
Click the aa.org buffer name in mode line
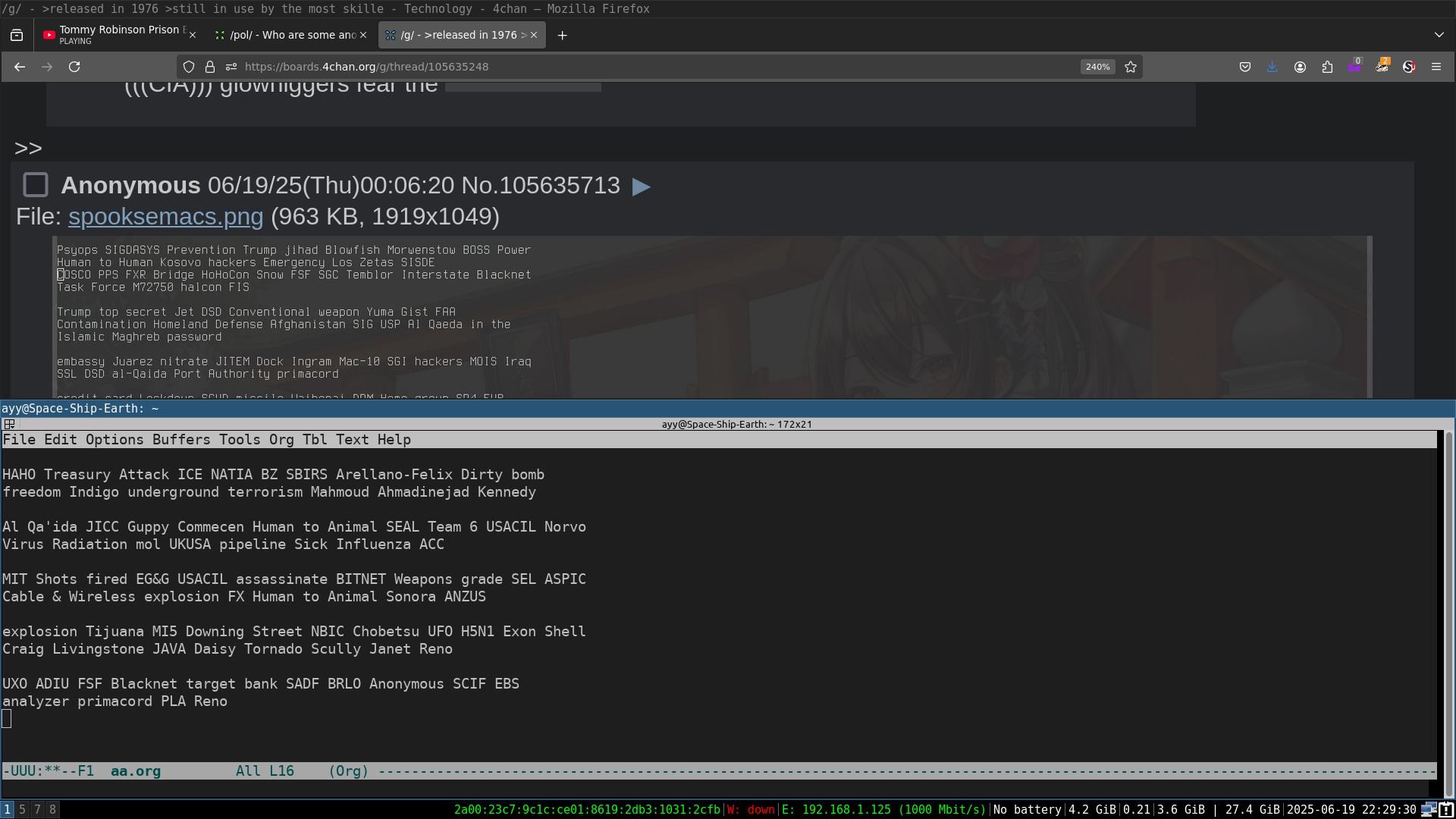pos(136,771)
